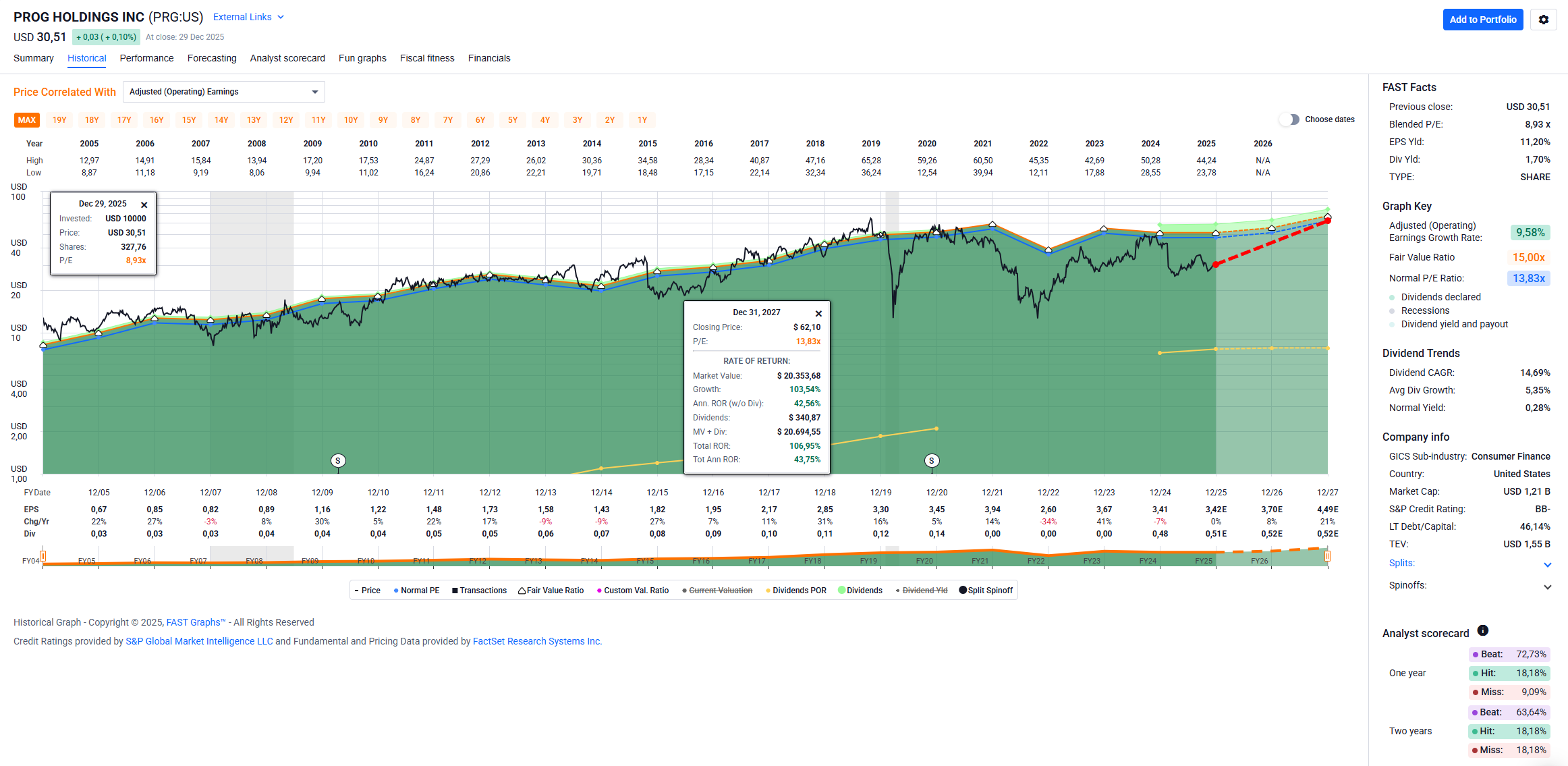Screen dimensions: 1568x766
Task: Toggle the Choose dates switch
Action: [1289, 119]
